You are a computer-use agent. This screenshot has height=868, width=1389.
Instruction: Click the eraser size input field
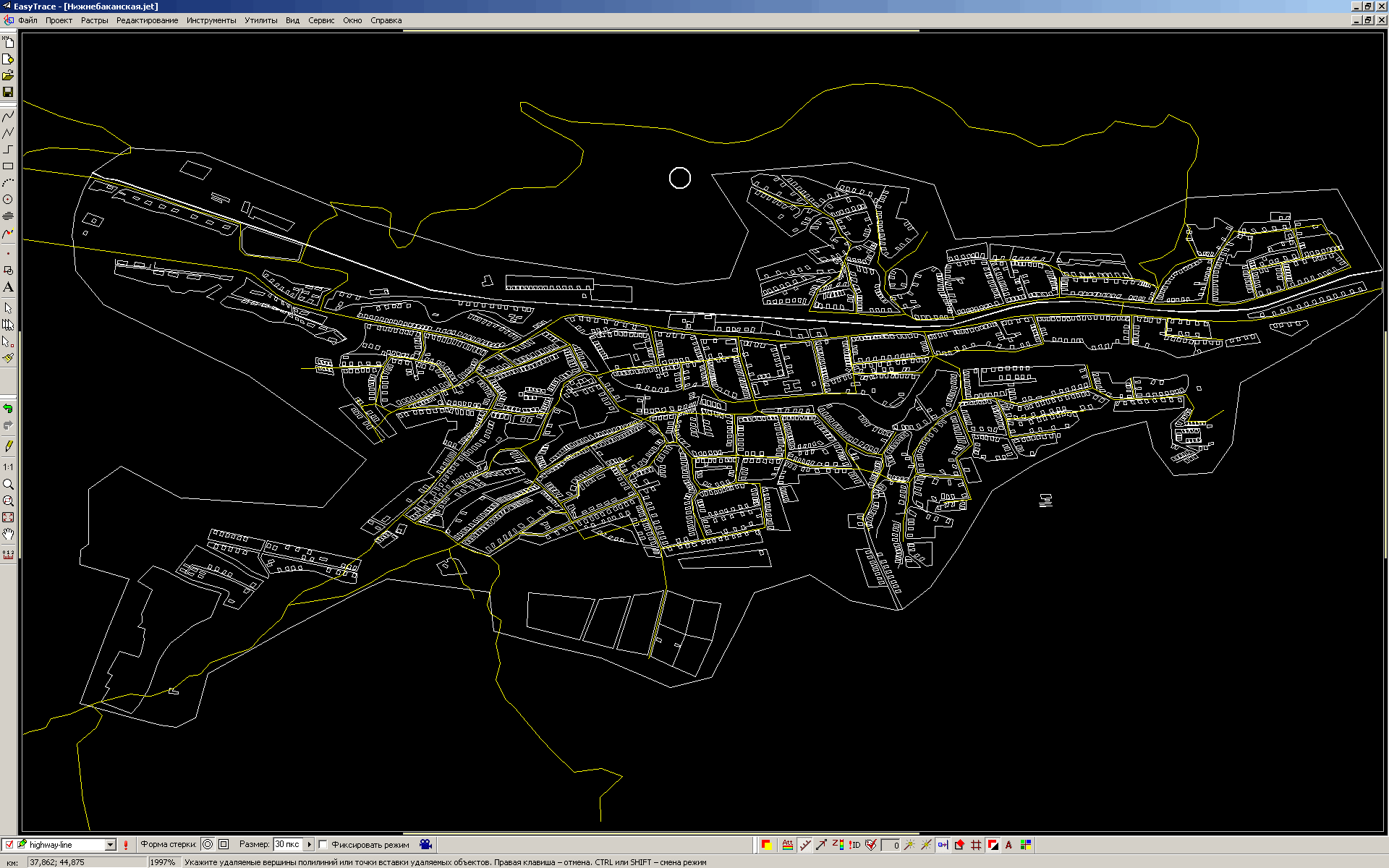tap(288, 844)
